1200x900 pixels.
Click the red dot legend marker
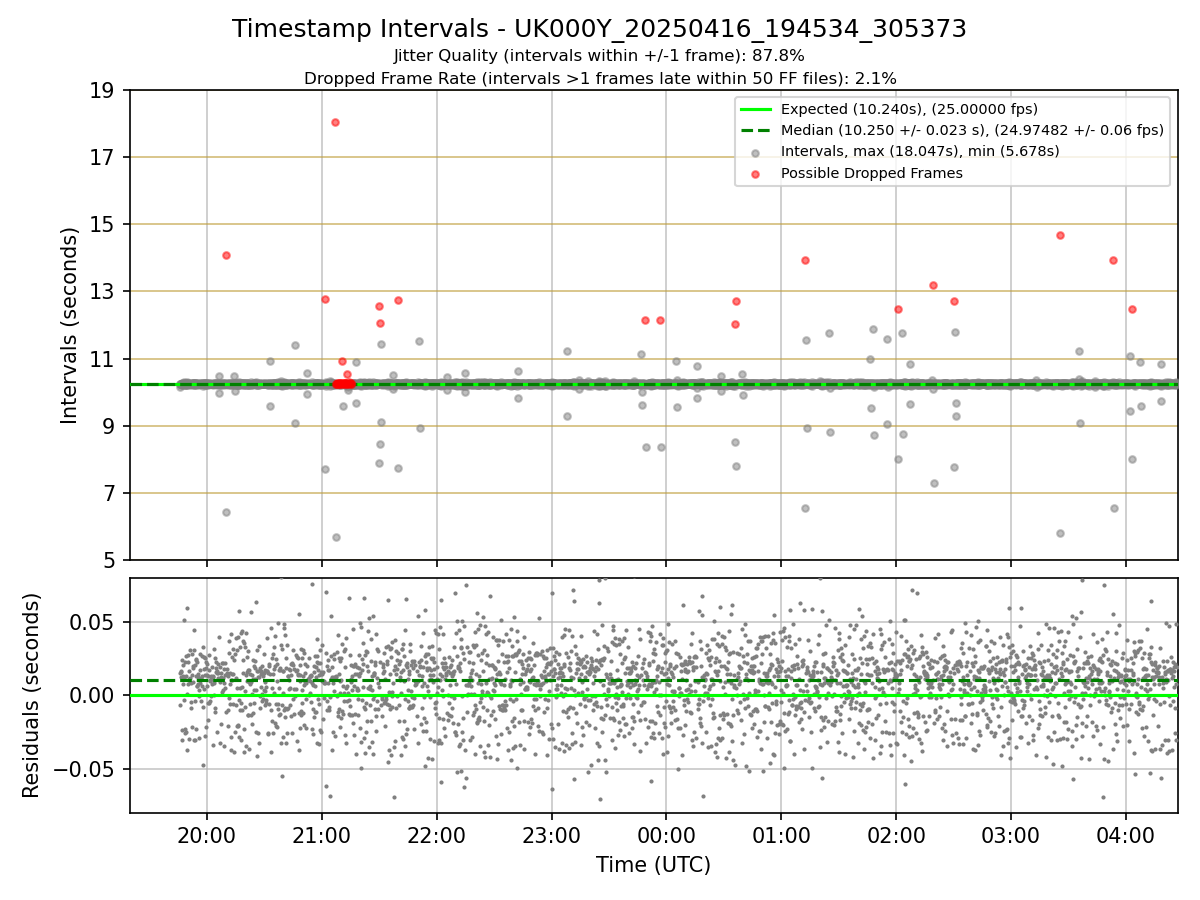pyautogui.click(x=755, y=173)
